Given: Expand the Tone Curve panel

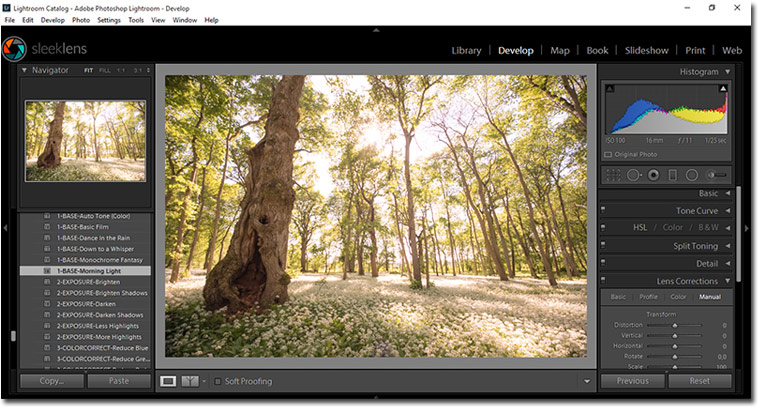Looking at the screenshot, I should (x=728, y=211).
